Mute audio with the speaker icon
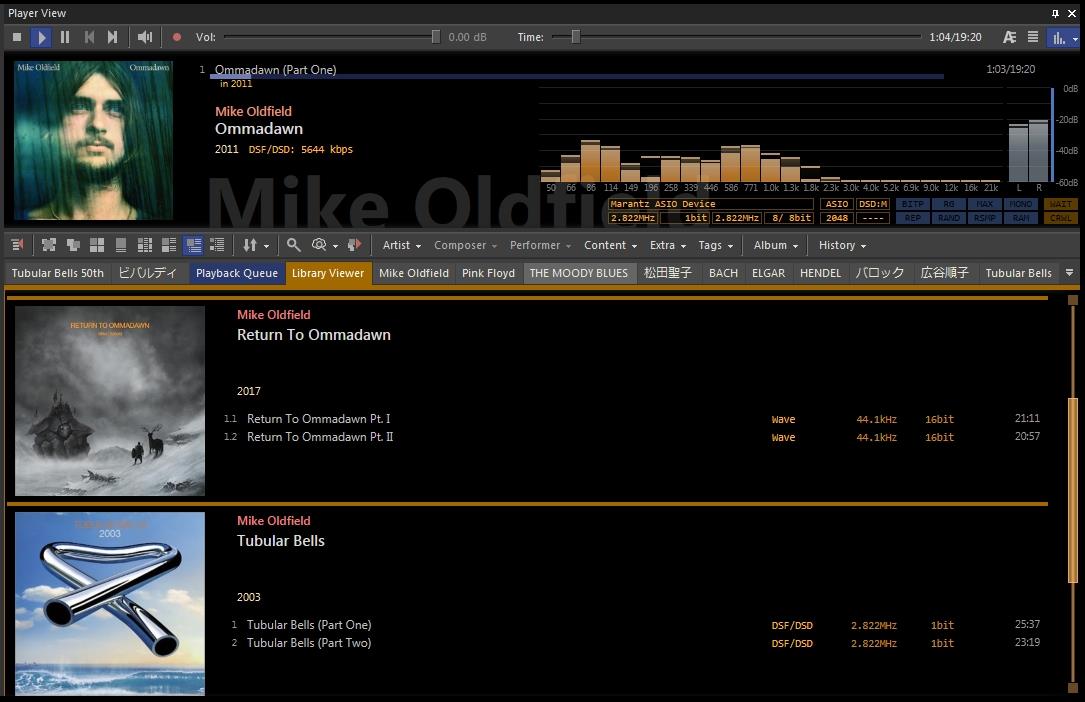 click(145, 37)
